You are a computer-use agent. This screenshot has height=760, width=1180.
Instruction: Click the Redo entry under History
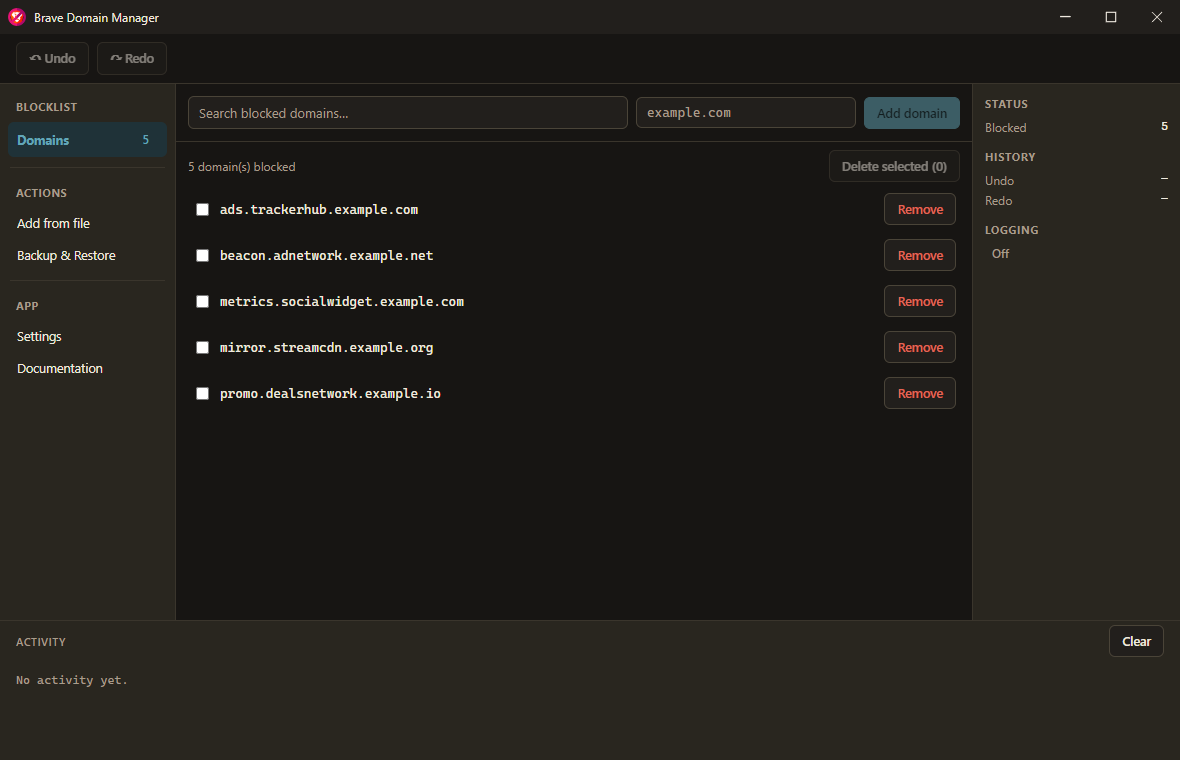(1076, 201)
